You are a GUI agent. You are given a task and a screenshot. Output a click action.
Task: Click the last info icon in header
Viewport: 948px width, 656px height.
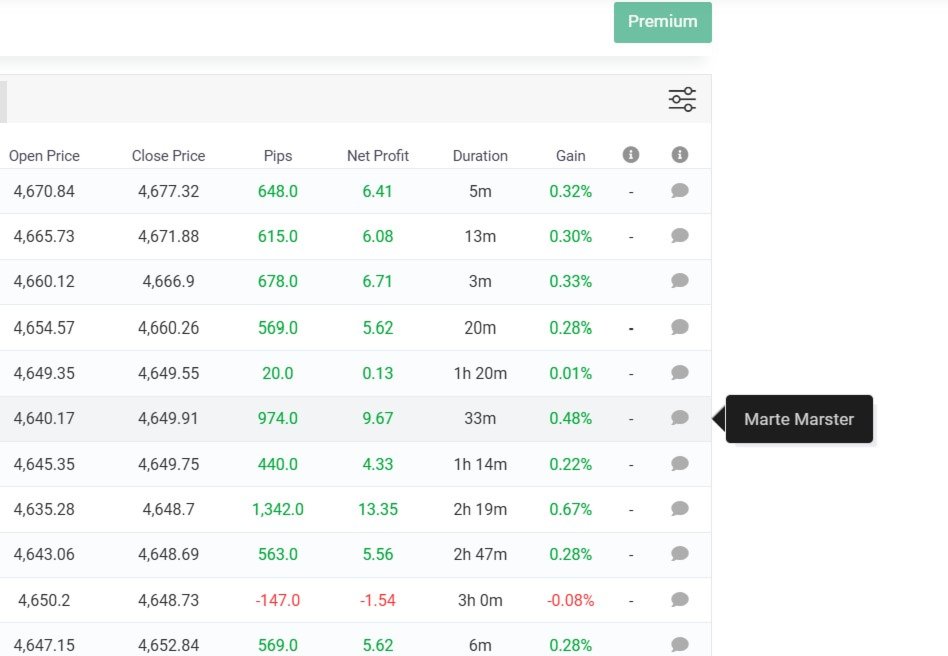[x=680, y=155]
